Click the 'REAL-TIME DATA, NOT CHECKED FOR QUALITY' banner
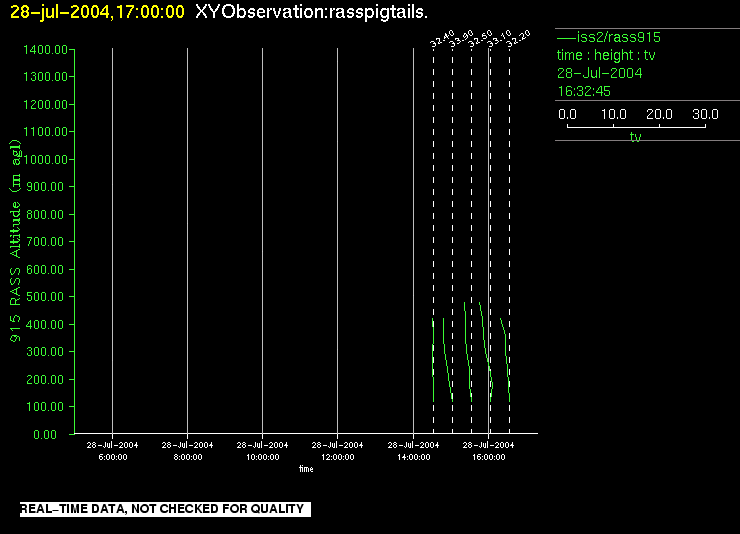 tap(165, 509)
